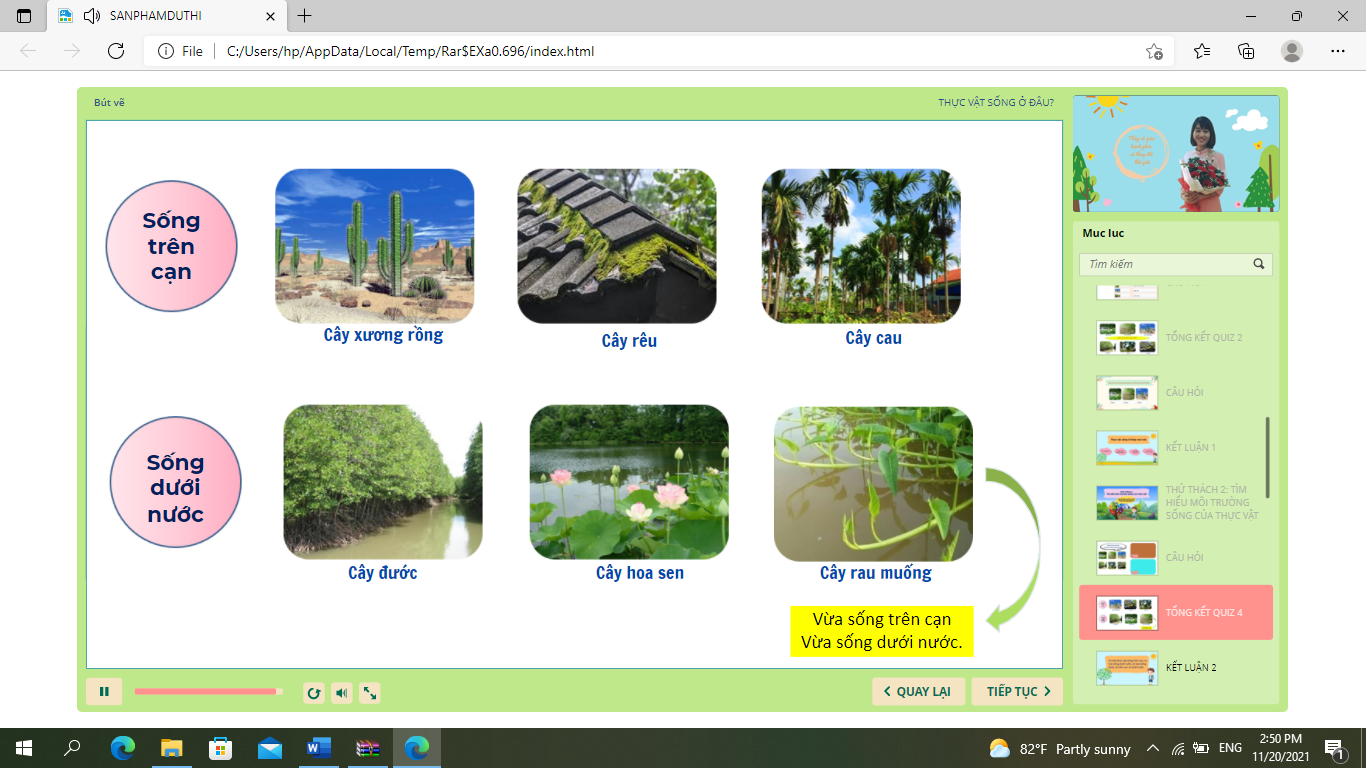
Task: Open a new browser tab
Action: [x=305, y=16]
